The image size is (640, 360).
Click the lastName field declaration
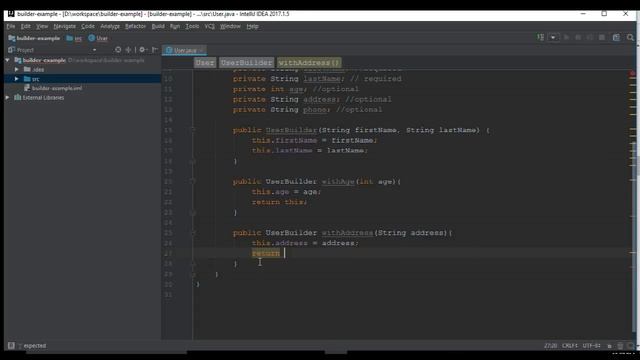(323, 79)
